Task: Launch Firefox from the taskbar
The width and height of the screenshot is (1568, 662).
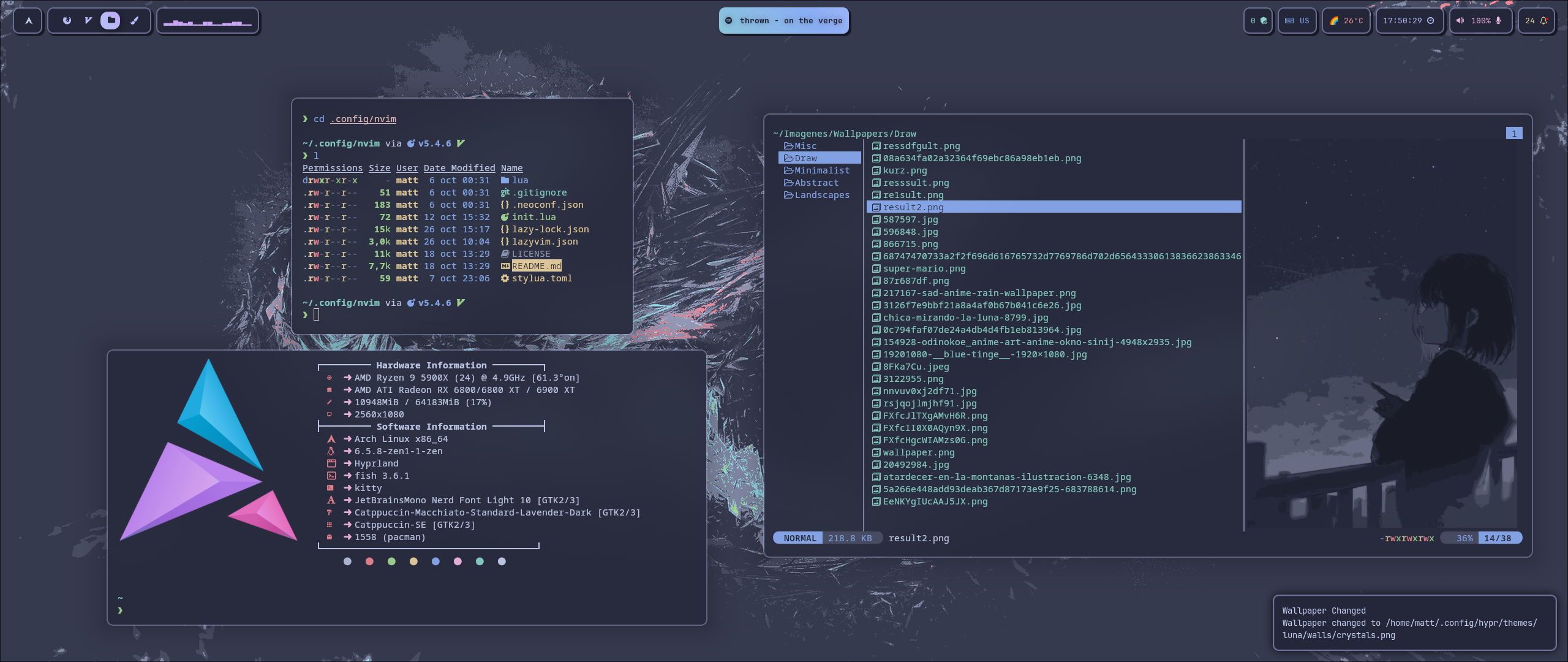Action: [x=67, y=21]
